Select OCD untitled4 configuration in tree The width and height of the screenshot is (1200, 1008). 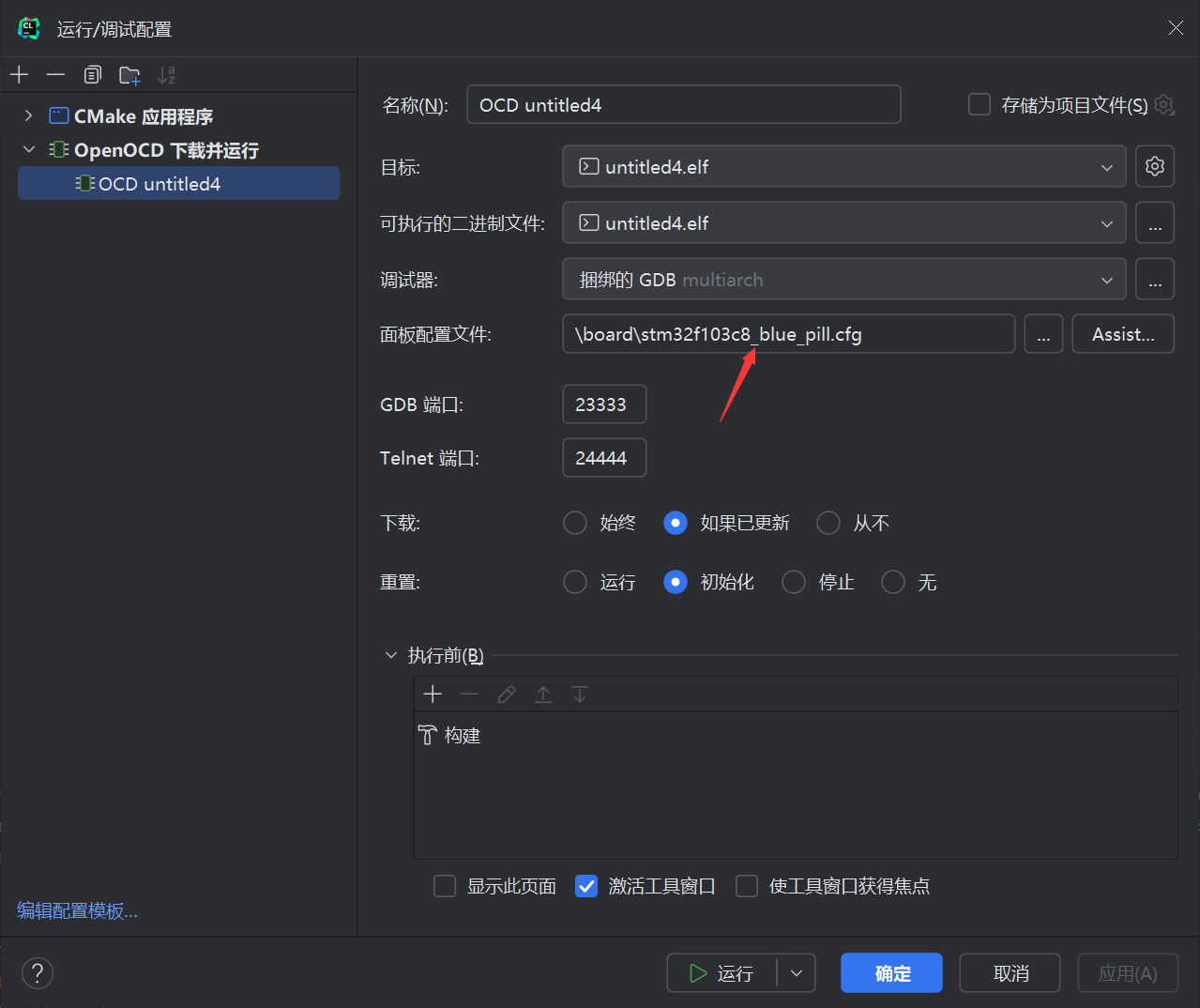point(178,183)
